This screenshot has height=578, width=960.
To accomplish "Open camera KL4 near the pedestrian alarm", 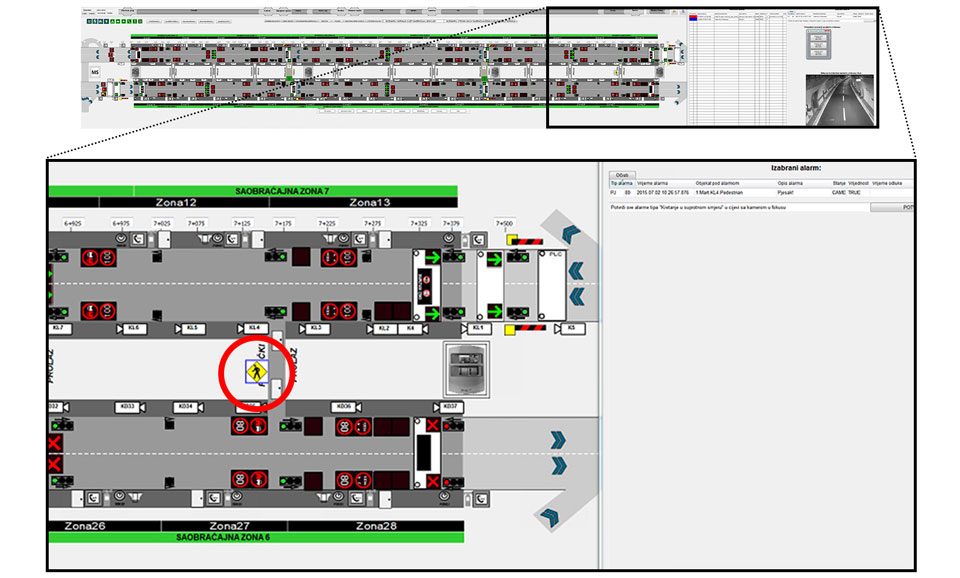I will [253, 329].
